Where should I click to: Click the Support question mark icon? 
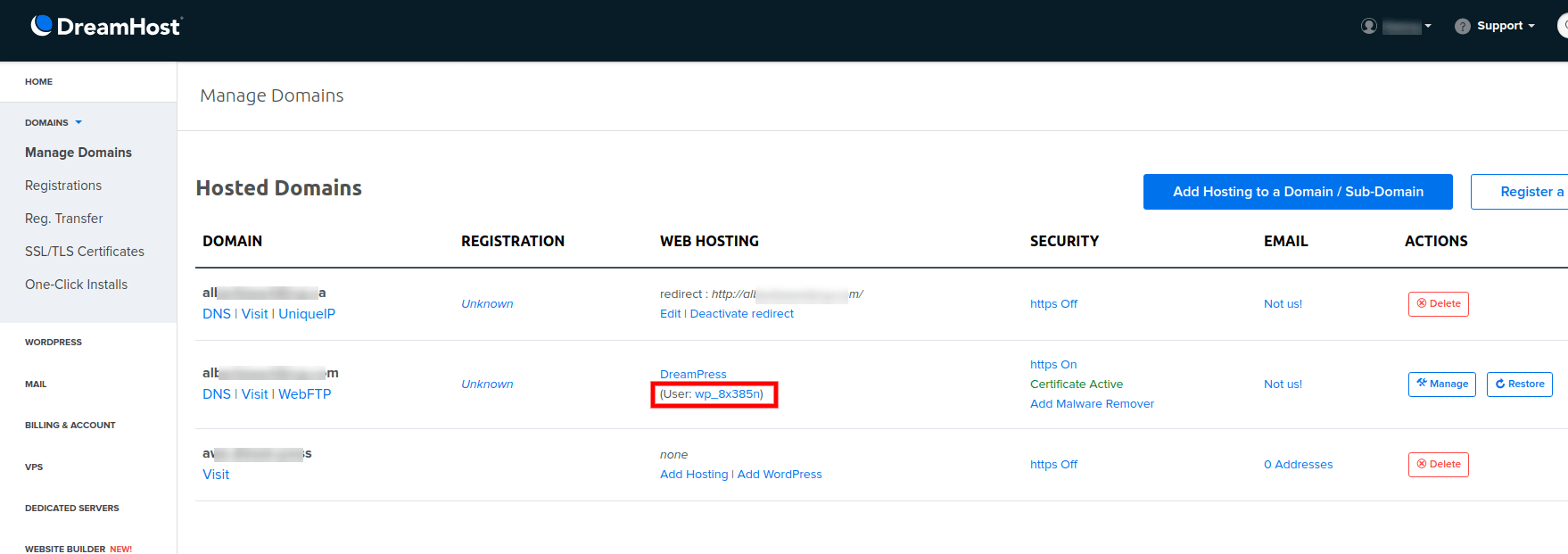1462,26
